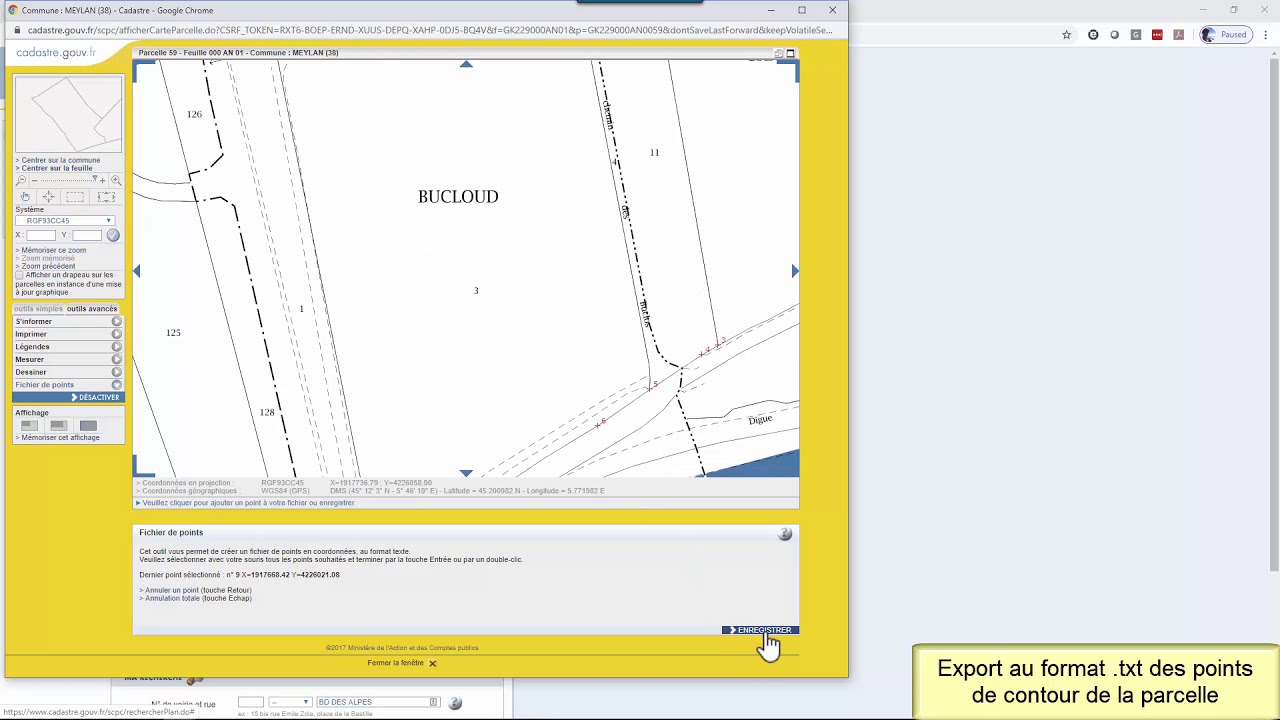1280x720 pixels.
Task: Open the Système RGF93CC45 dropdown
Action: point(66,221)
